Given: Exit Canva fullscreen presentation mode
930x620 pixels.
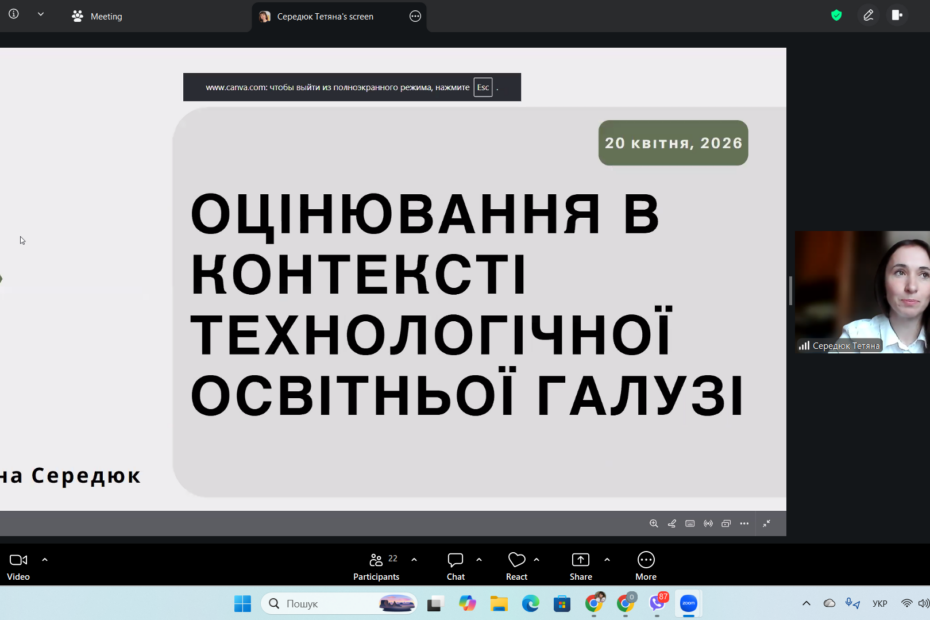Looking at the screenshot, I should pos(767,523).
